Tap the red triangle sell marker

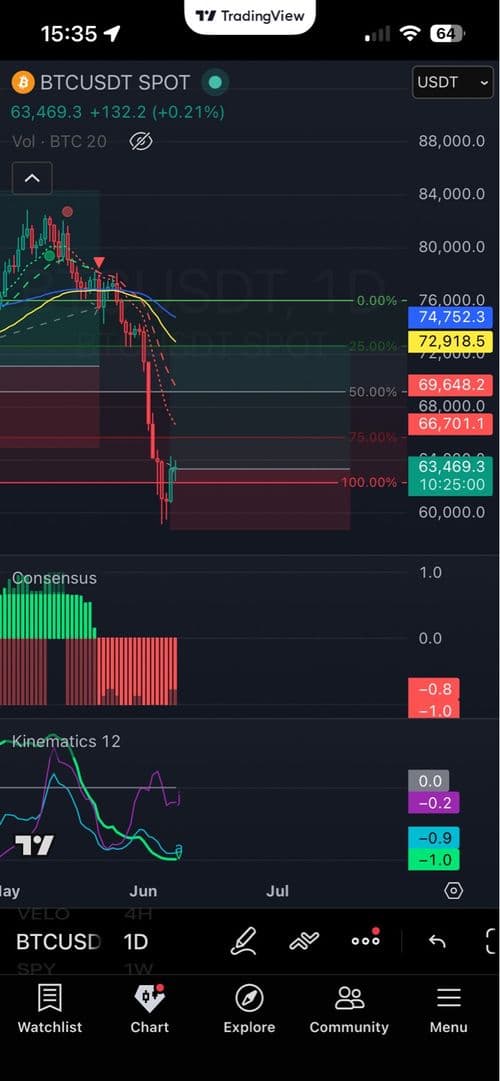click(99, 262)
